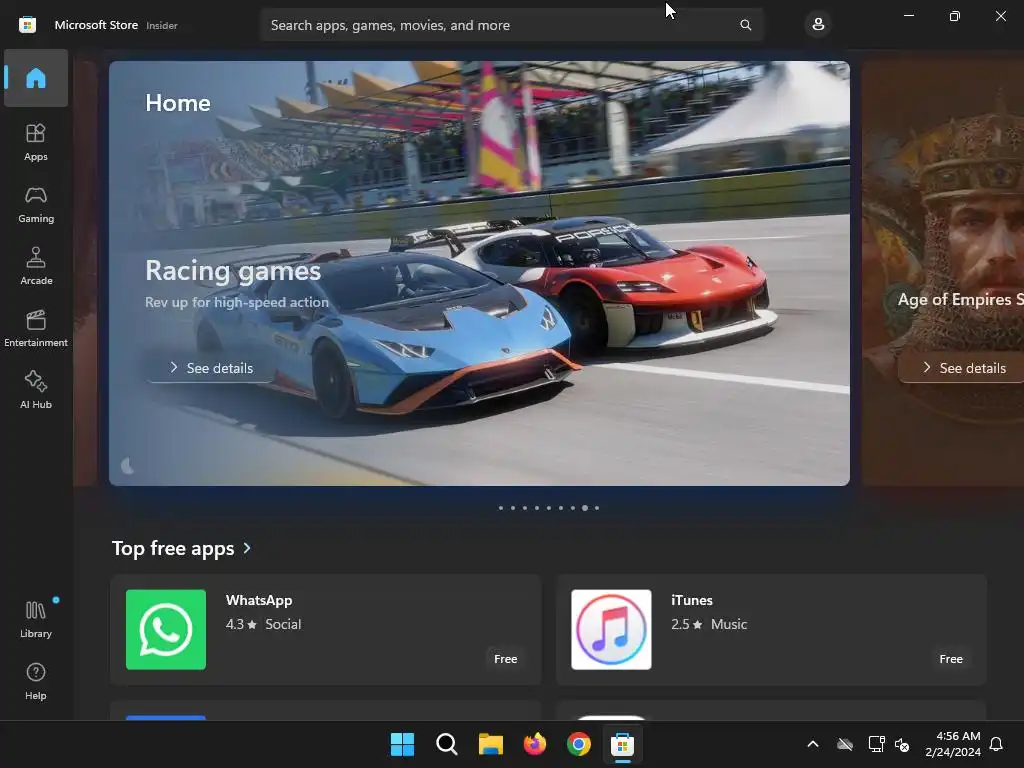Click 2.5 star rating on iTunes

[x=686, y=624]
